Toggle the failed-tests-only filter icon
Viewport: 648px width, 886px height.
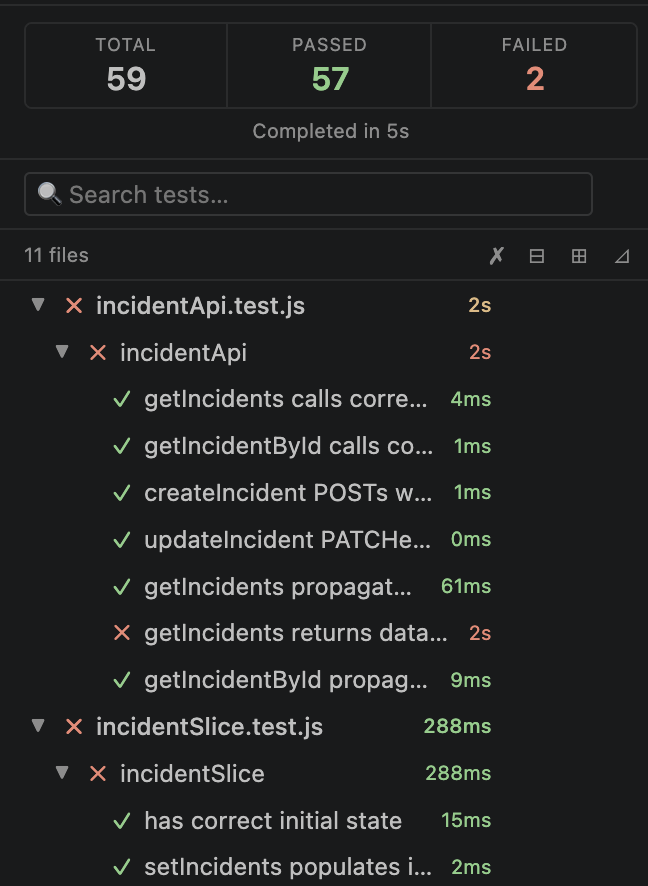tap(496, 256)
